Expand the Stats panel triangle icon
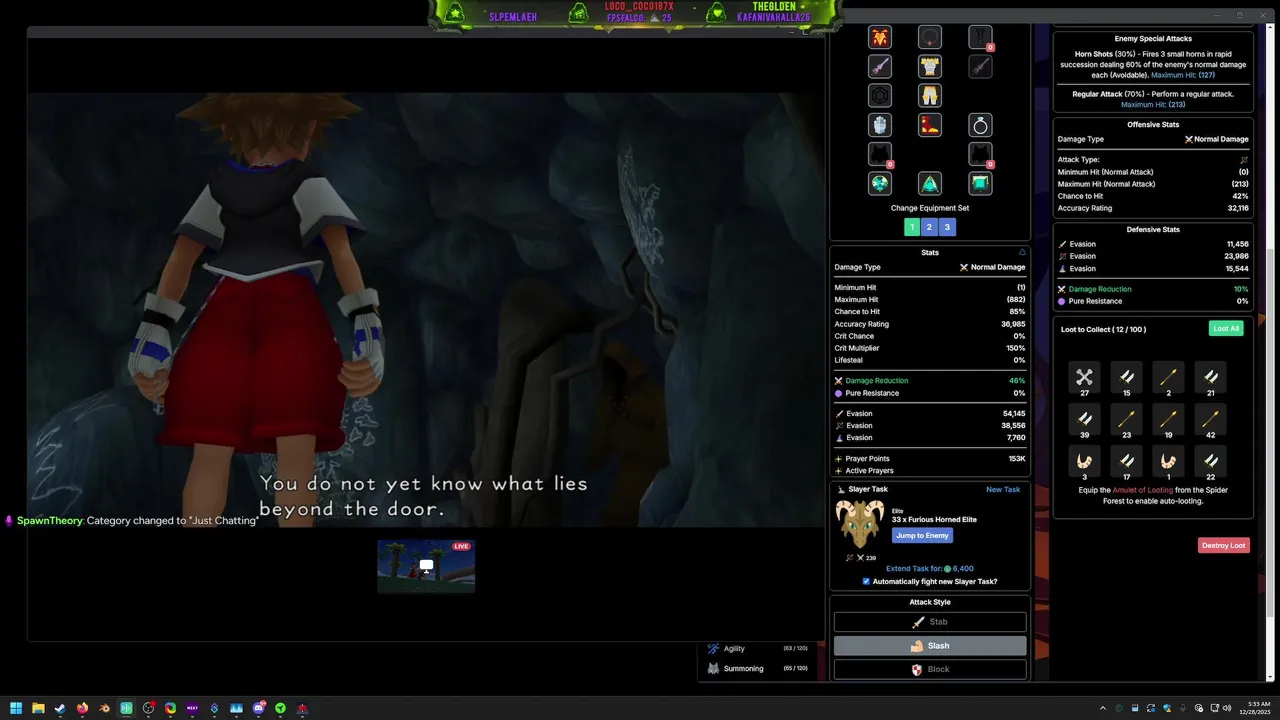 click(1022, 252)
